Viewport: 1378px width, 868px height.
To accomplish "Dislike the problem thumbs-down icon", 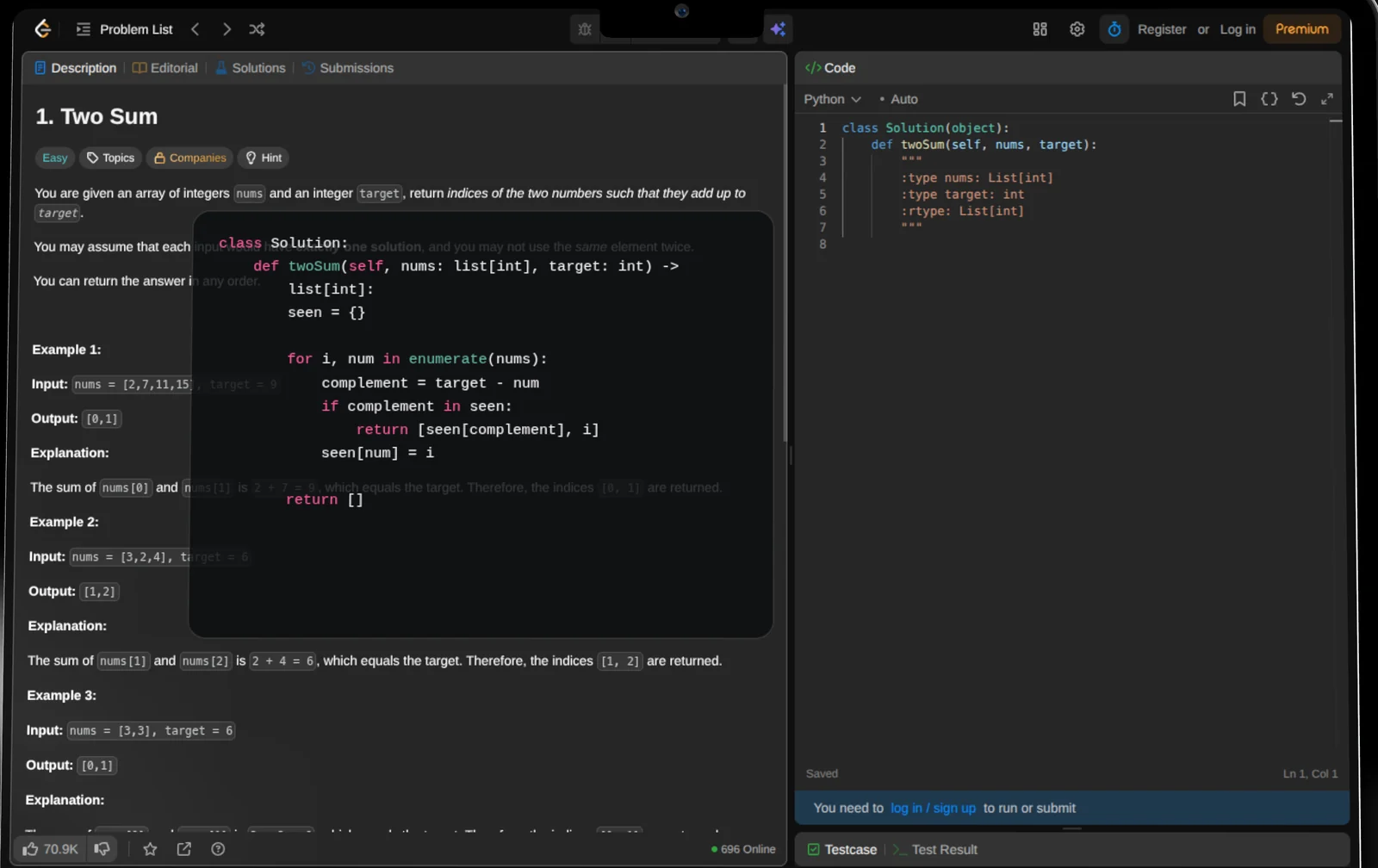I will click(x=102, y=849).
